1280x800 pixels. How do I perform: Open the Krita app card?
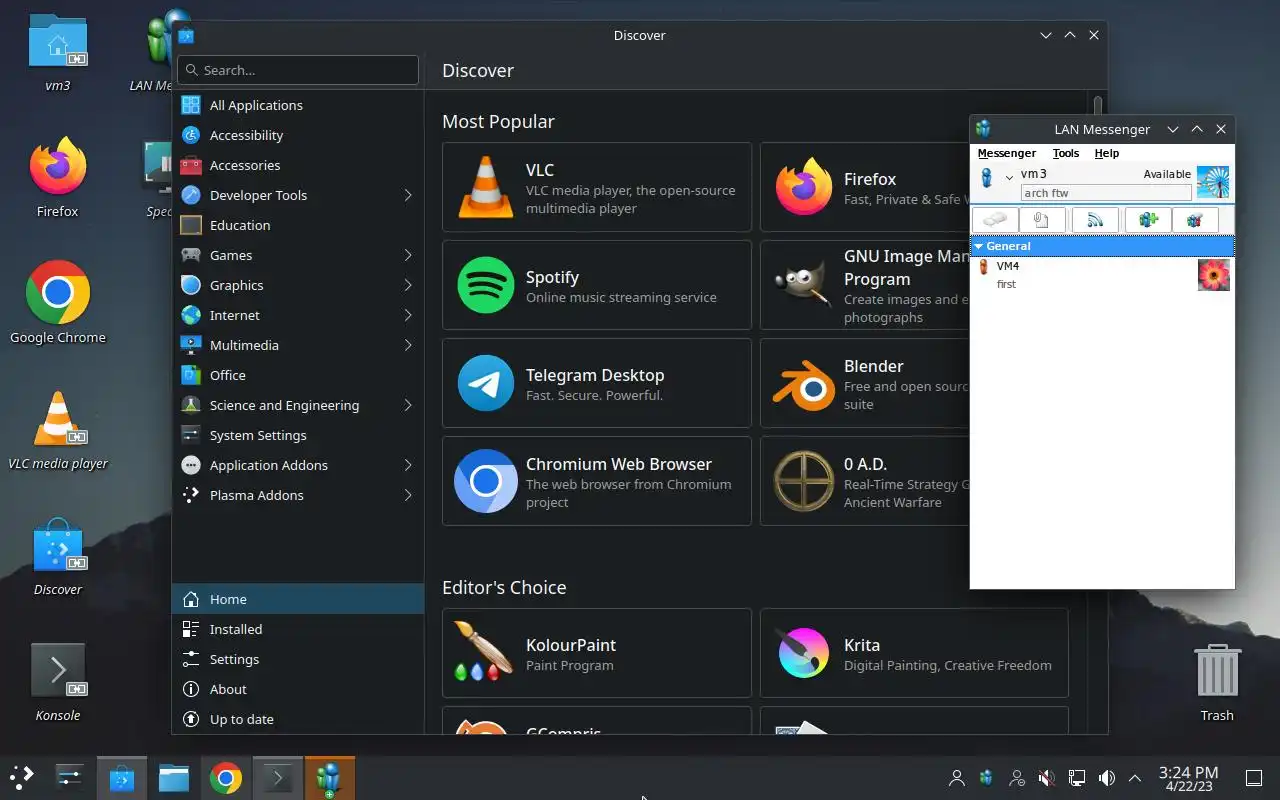click(x=914, y=653)
